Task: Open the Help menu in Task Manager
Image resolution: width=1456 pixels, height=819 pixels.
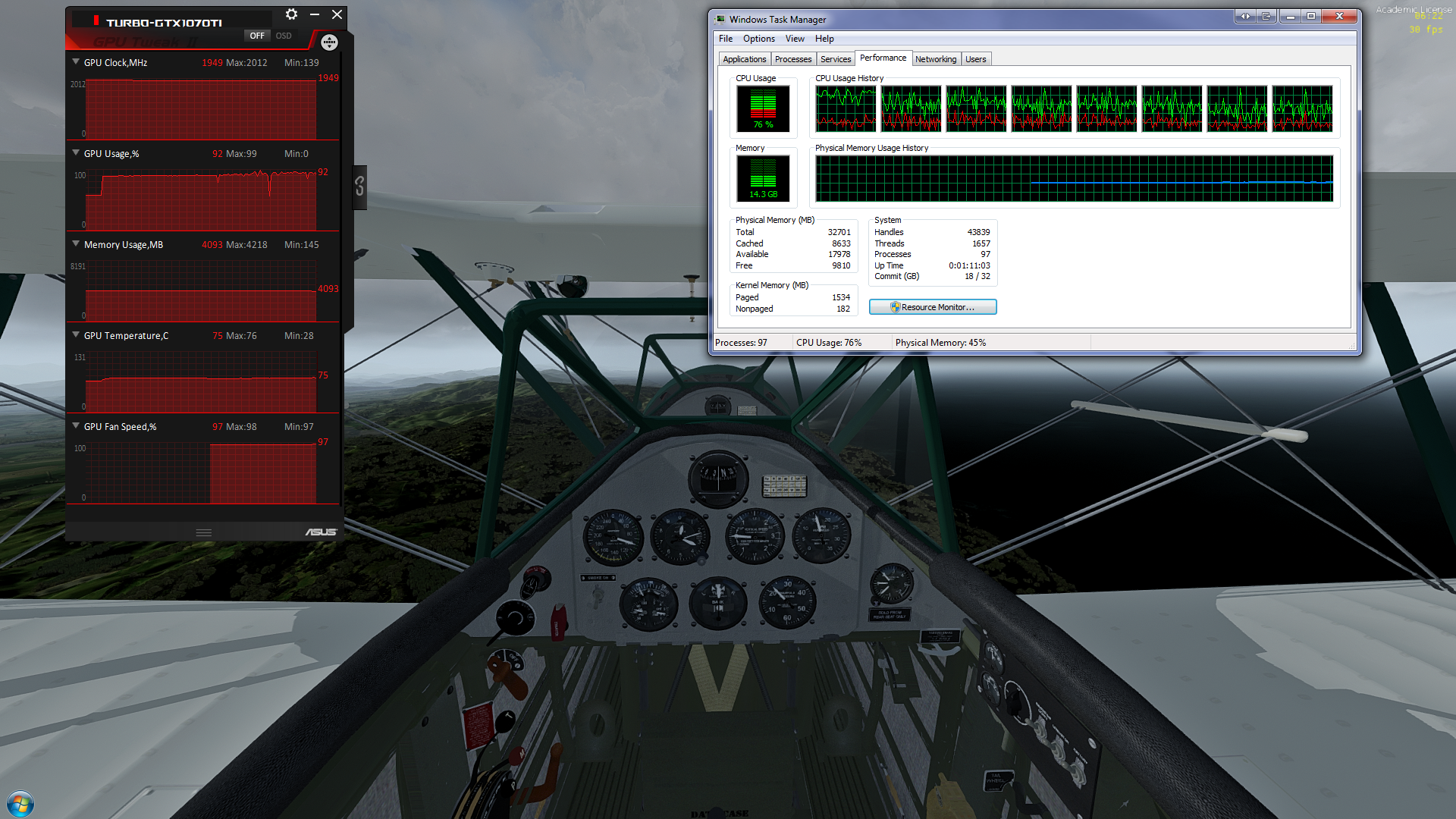Action: 824,39
